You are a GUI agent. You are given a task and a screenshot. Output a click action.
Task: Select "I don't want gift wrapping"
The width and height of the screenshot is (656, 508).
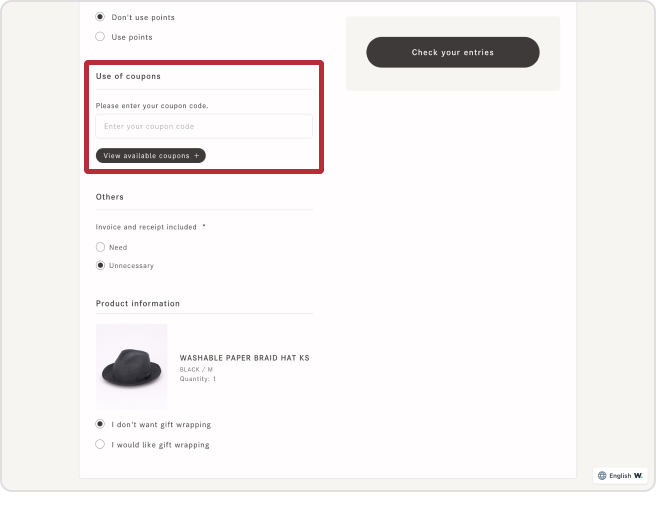(100, 424)
